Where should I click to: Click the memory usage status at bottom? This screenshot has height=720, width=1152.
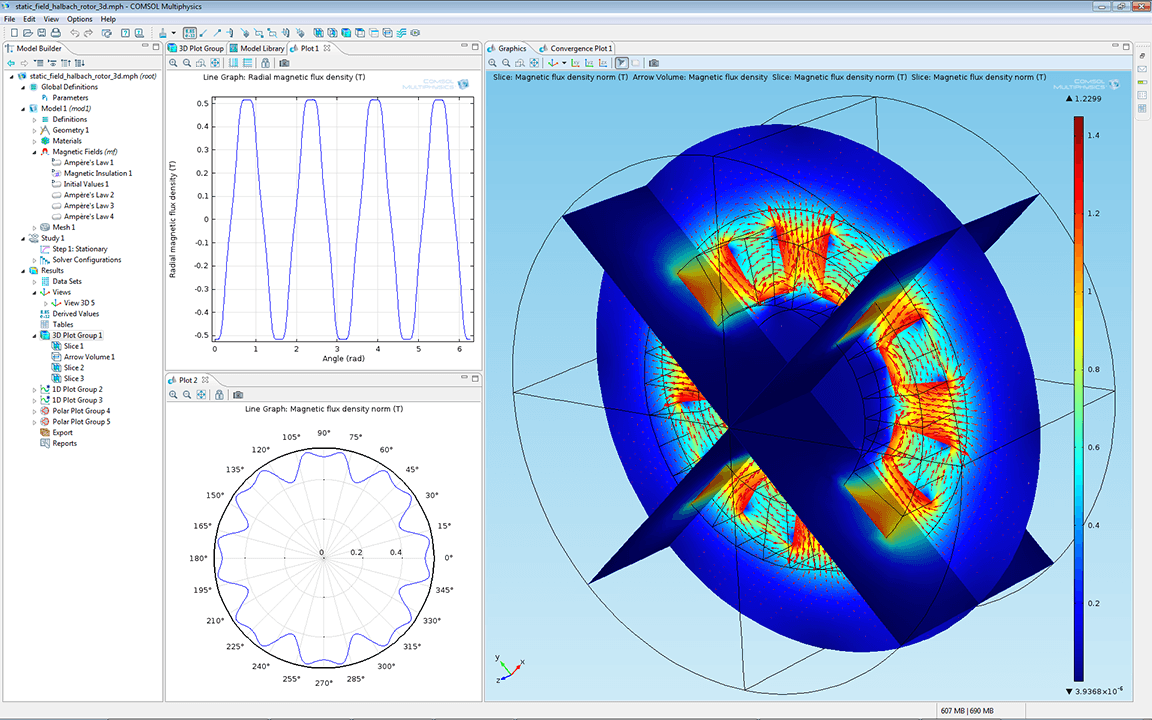click(x=969, y=711)
